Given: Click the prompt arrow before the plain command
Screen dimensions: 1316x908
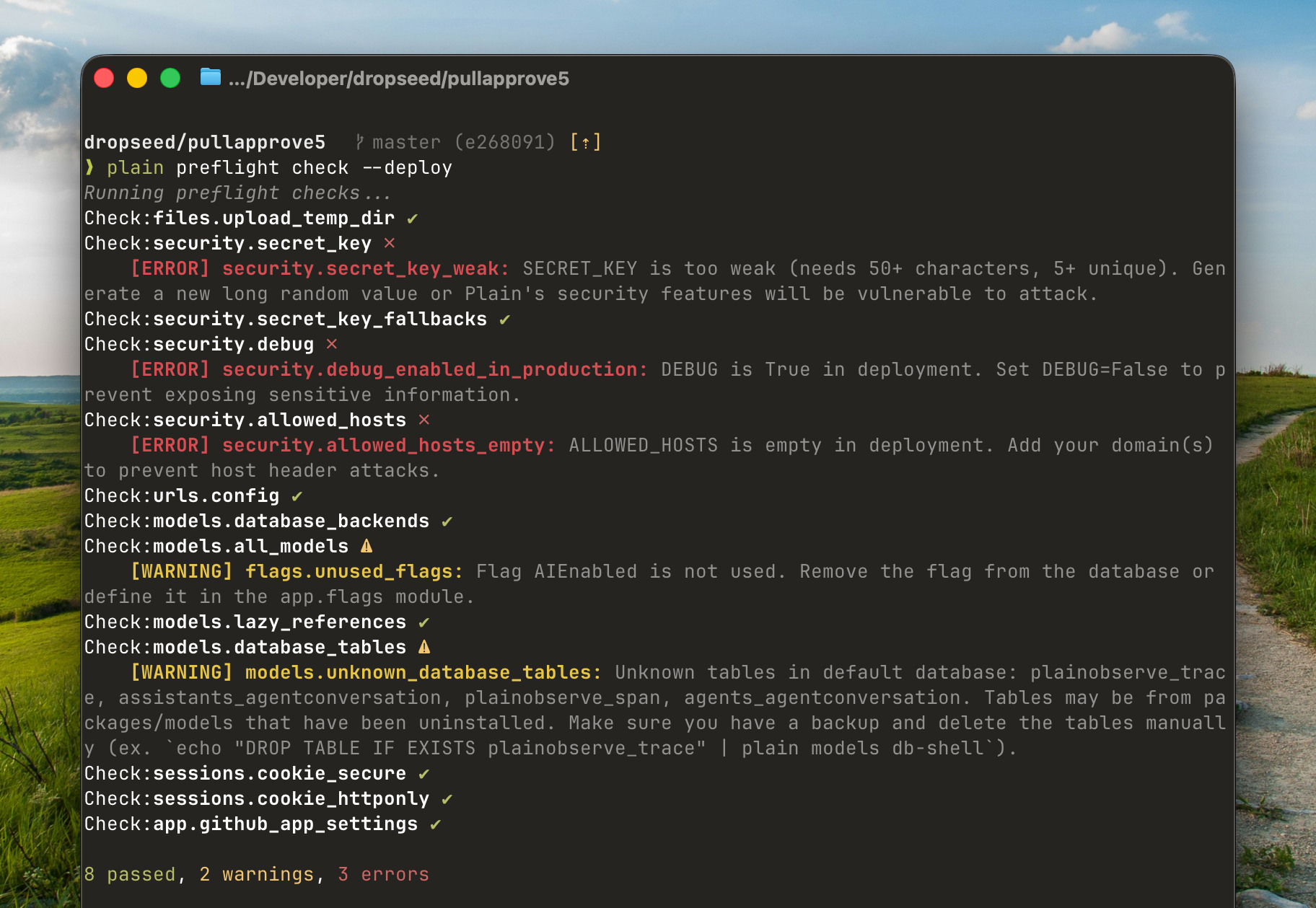Looking at the screenshot, I should (89, 167).
